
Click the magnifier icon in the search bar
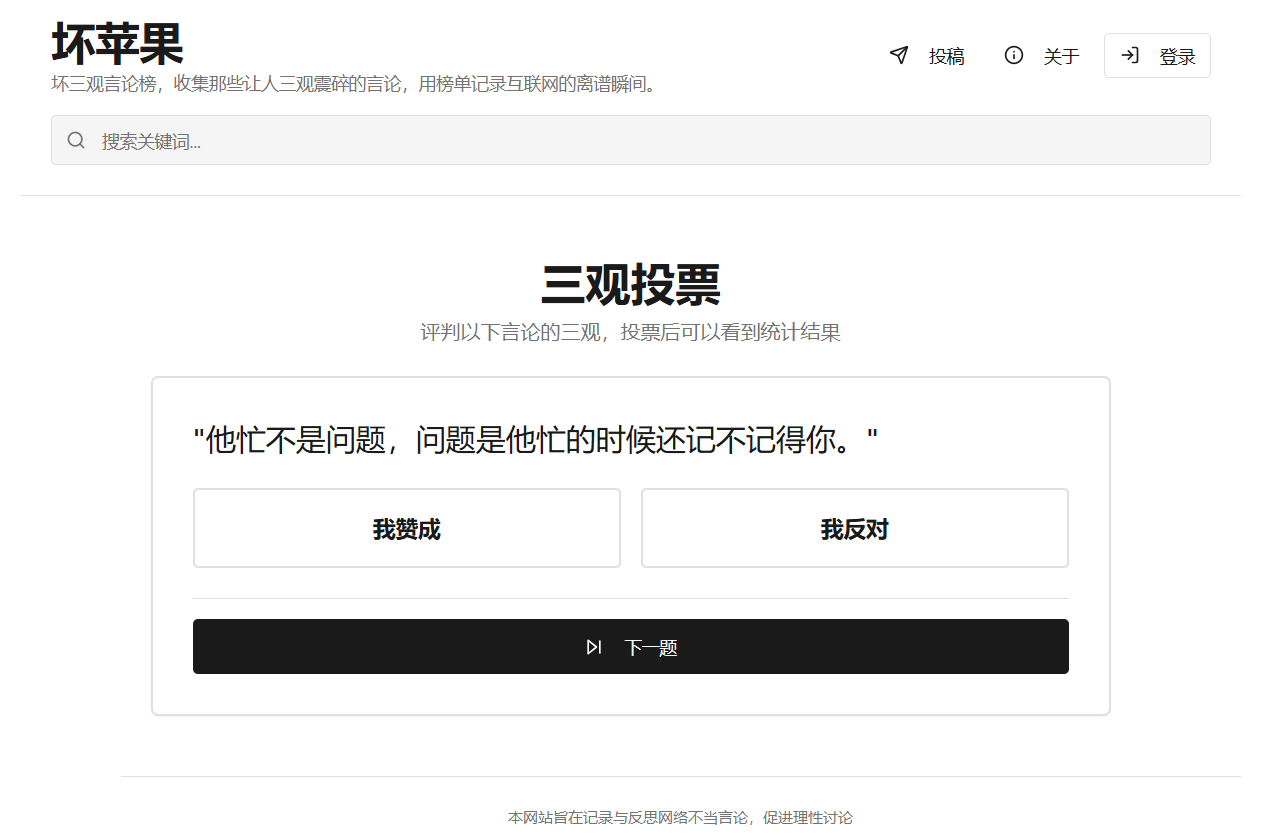pos(76,140)
